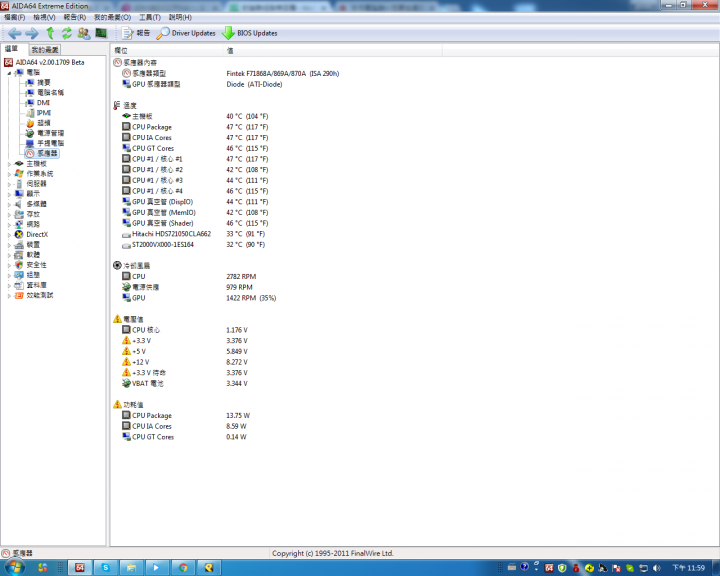
Task: Click the Forward arrow toolbar icon
Action: pos(32,33)
